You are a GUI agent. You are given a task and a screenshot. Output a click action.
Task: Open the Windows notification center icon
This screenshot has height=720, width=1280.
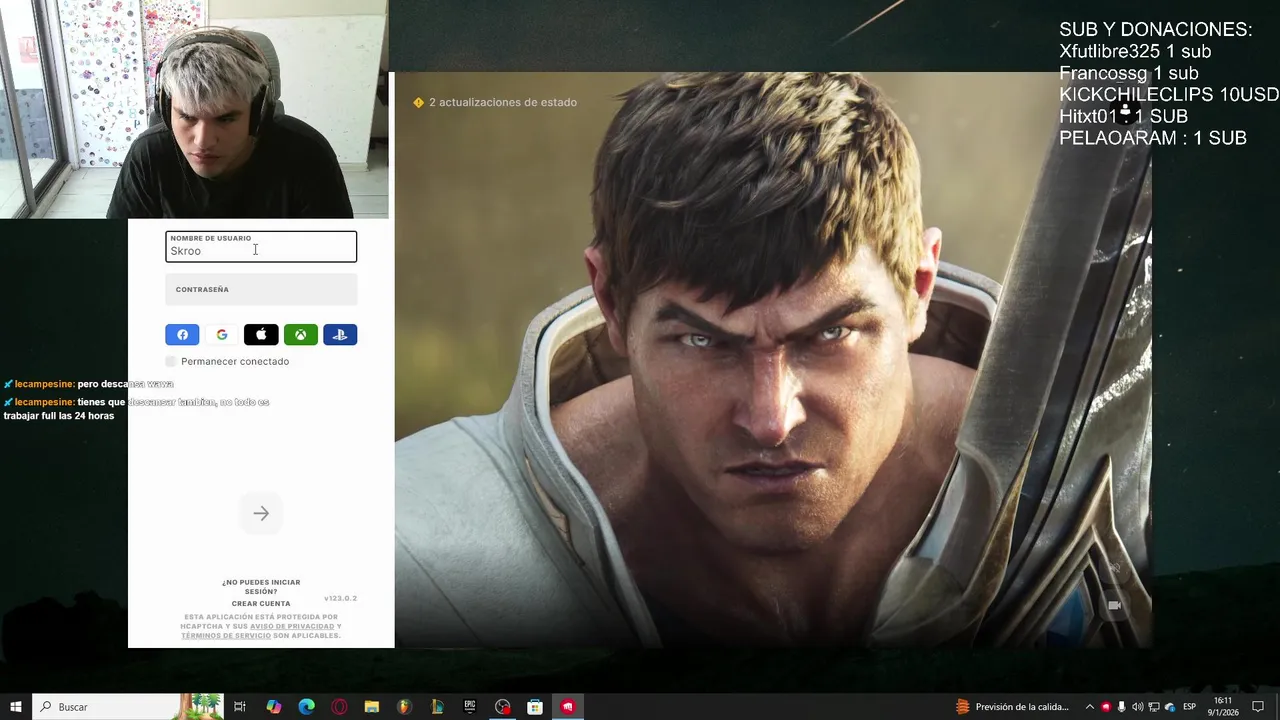(x=1258, y=707)
